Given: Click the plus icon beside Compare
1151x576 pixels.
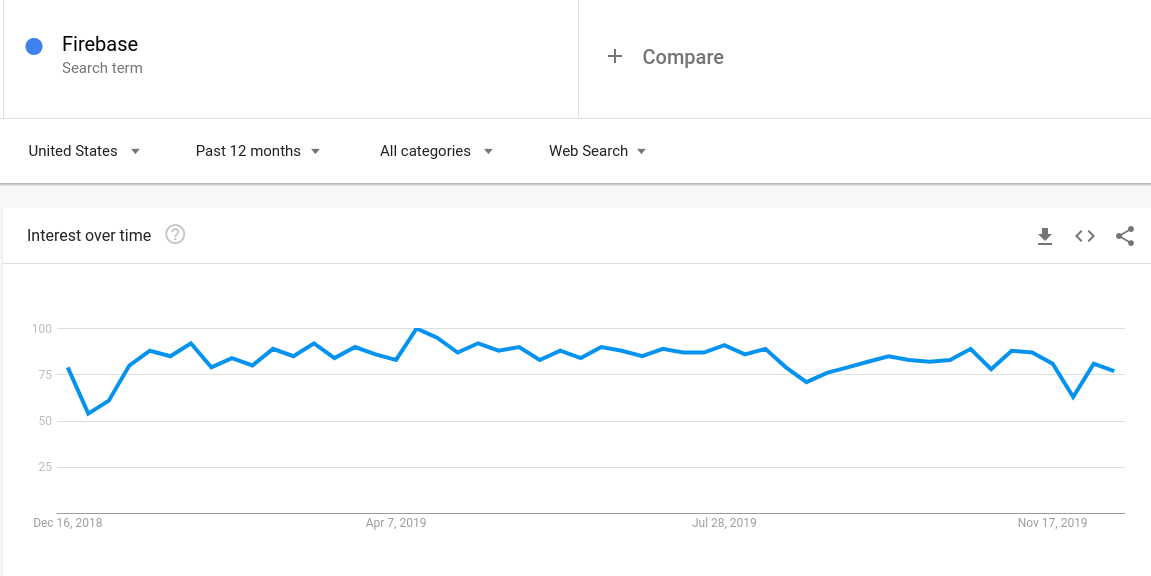Looking at the screenshot, I should [x=615, y=57].
